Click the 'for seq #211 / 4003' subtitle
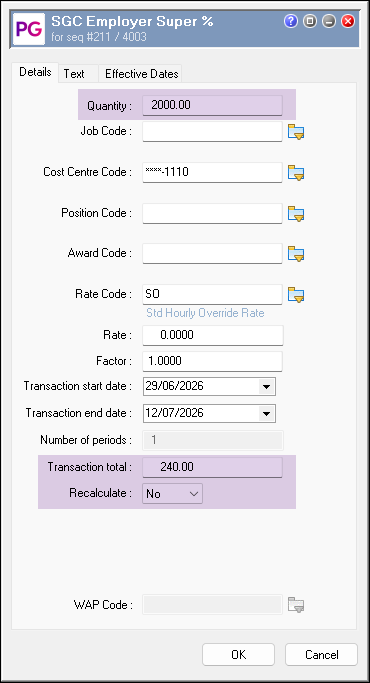Image resolution: width=370 pixels, height=683 pixels. 99,37
